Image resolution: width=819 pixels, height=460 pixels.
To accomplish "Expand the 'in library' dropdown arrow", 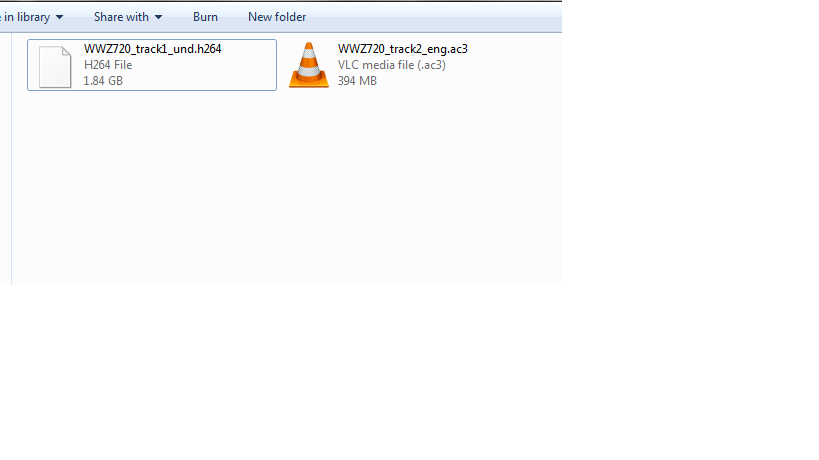I will 60,17.
